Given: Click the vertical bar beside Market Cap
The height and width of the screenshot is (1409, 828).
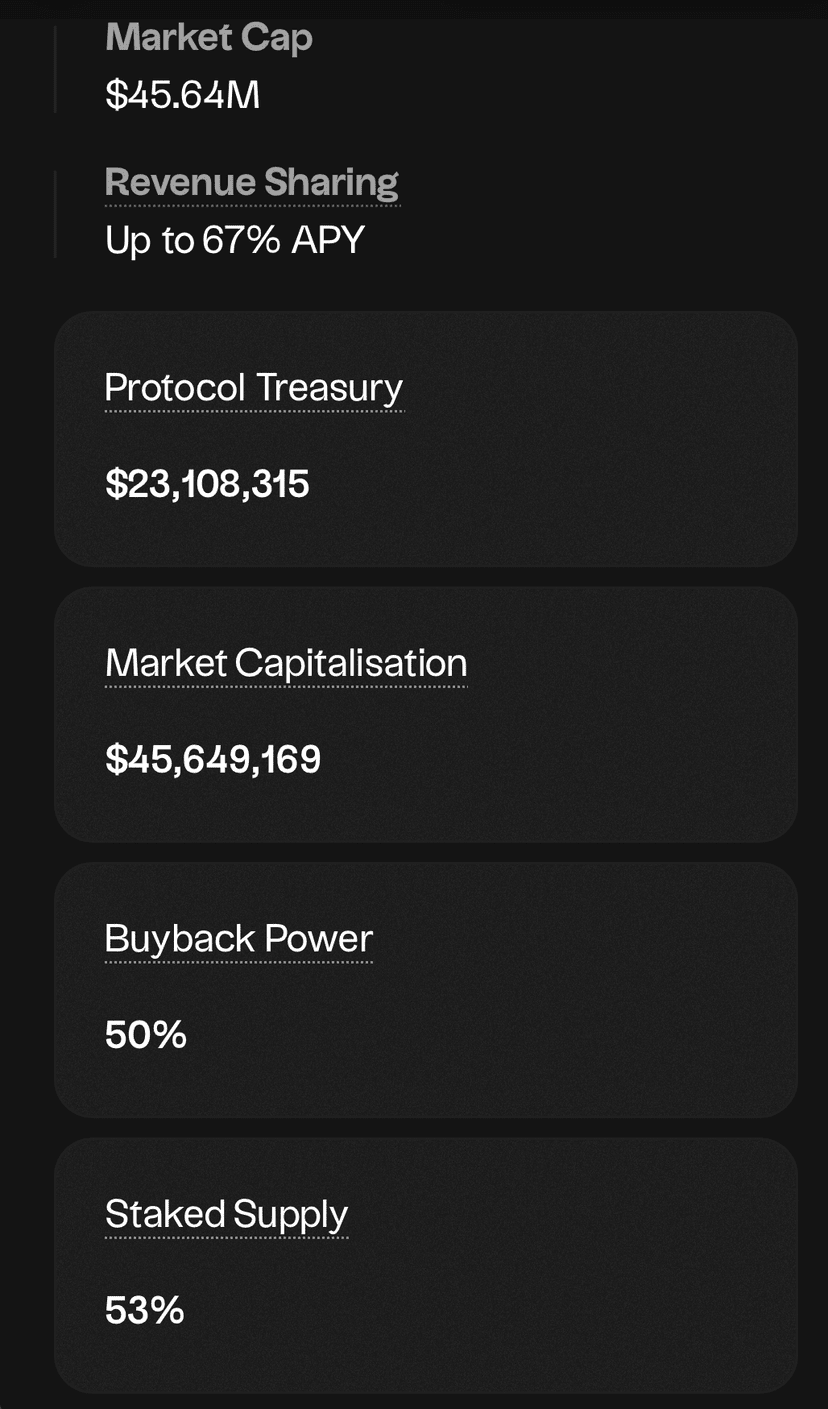Looking at the screenshot, I should pos(55,68).
